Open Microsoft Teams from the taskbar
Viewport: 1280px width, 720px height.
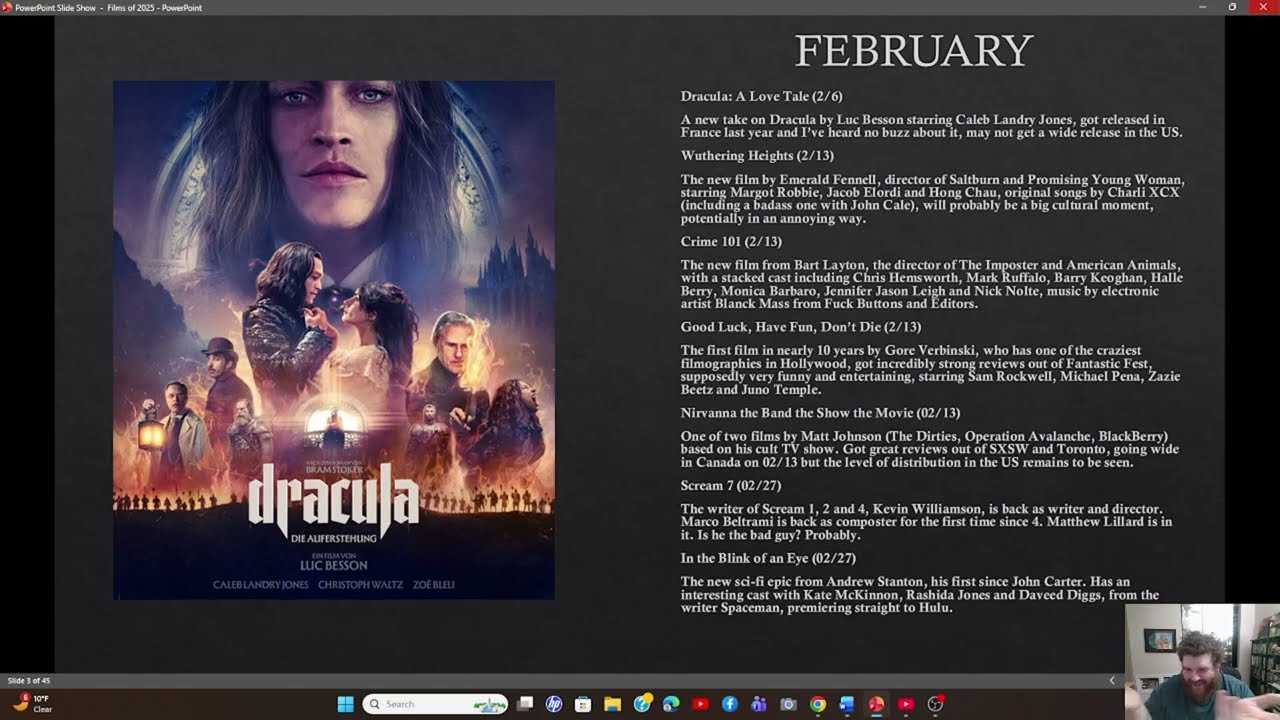coord(759,704)
